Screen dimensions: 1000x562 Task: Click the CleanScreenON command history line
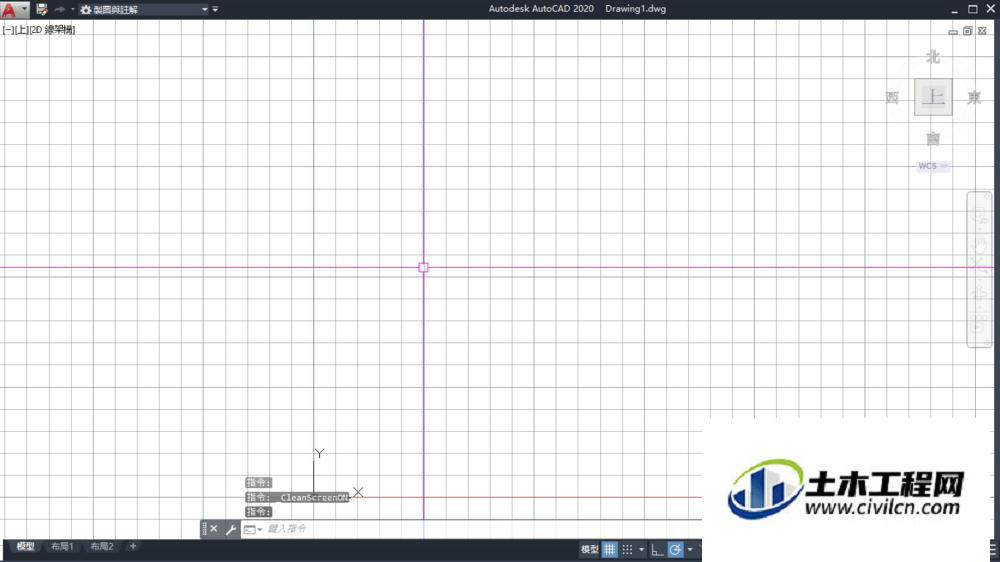297,498
